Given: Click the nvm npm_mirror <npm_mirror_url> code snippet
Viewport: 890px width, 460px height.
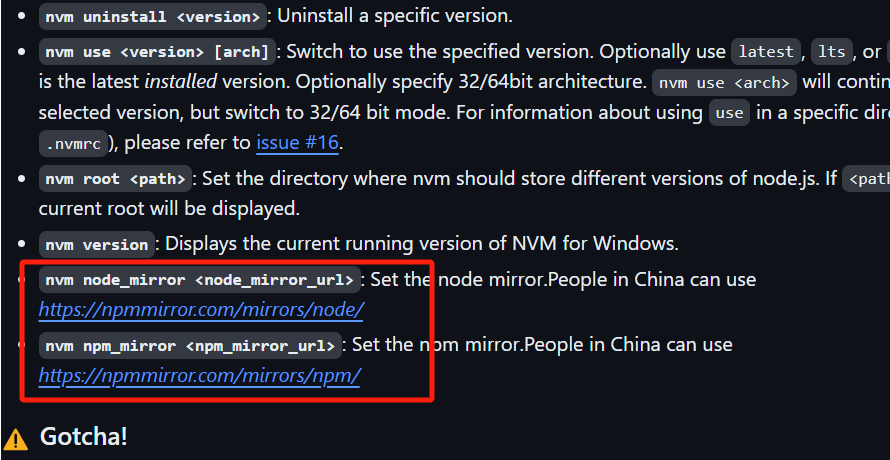Looking at the screenshot, I should pyautogui.click(x=190, y=345).
